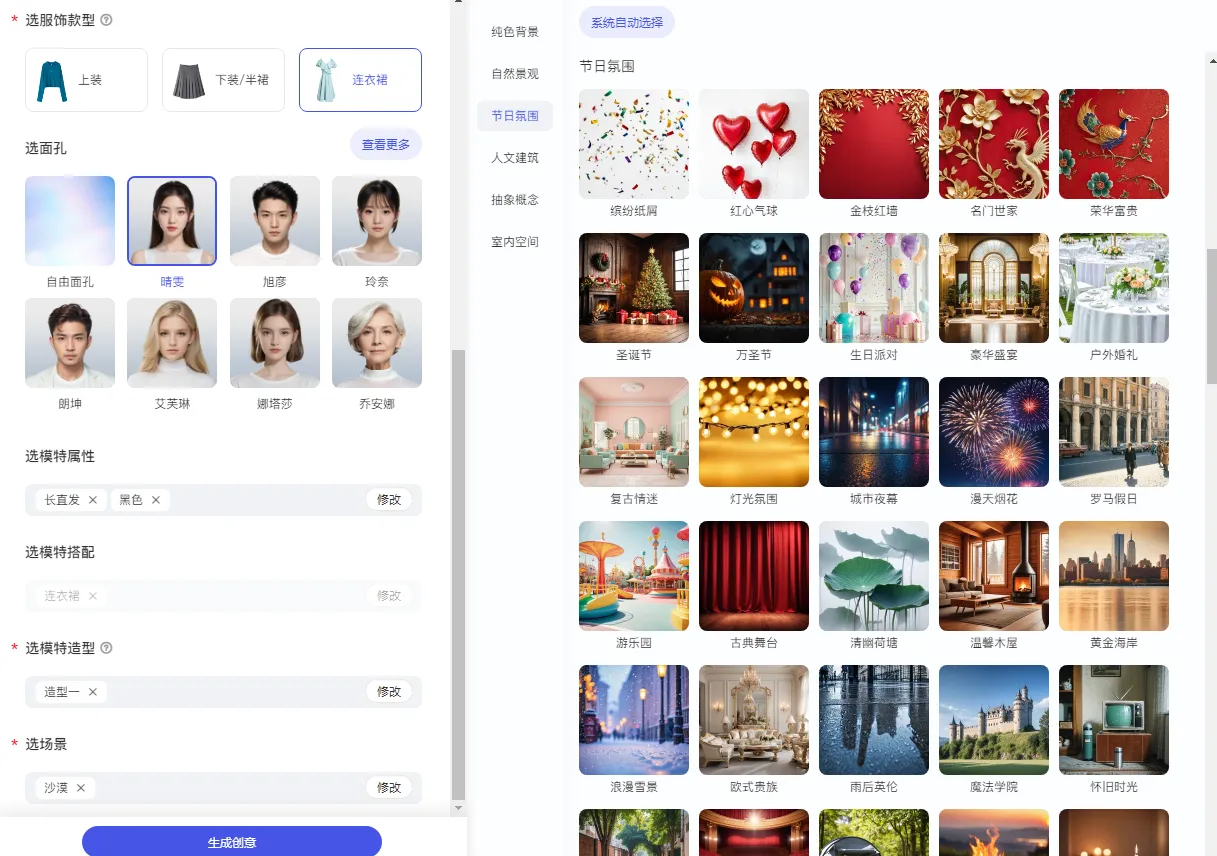Screen dimensions: 1217x856
Task: Select the 游乐园 scene thumbnail
Action: (634, 576)
